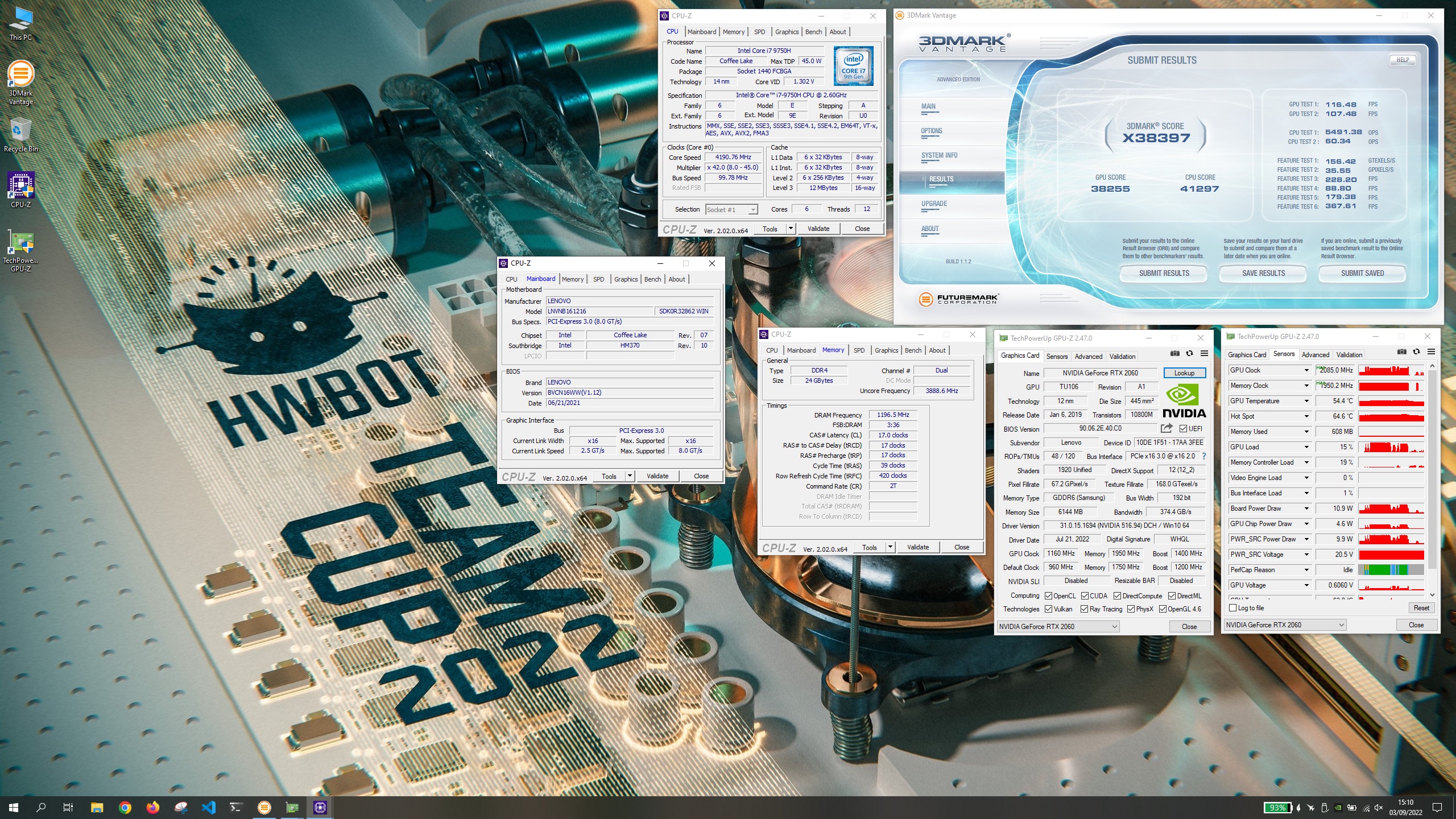Click the GPU-Z screenshot camera icon in Graphics Card window

pyautogui.click(x=1174, y=354)
